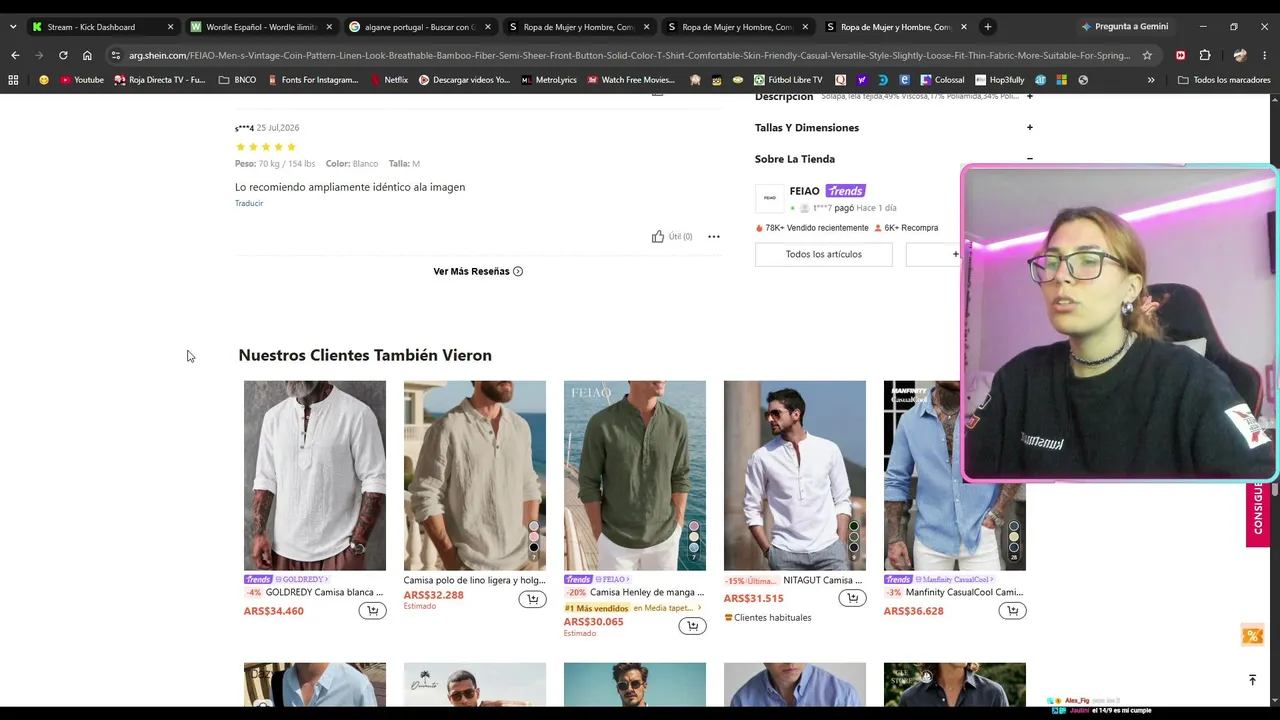Image resolution: width=1280 pixels, height=720 pixels.
Task: Open the MetroLyrics bookmark
Action: (x=549, y=80)
